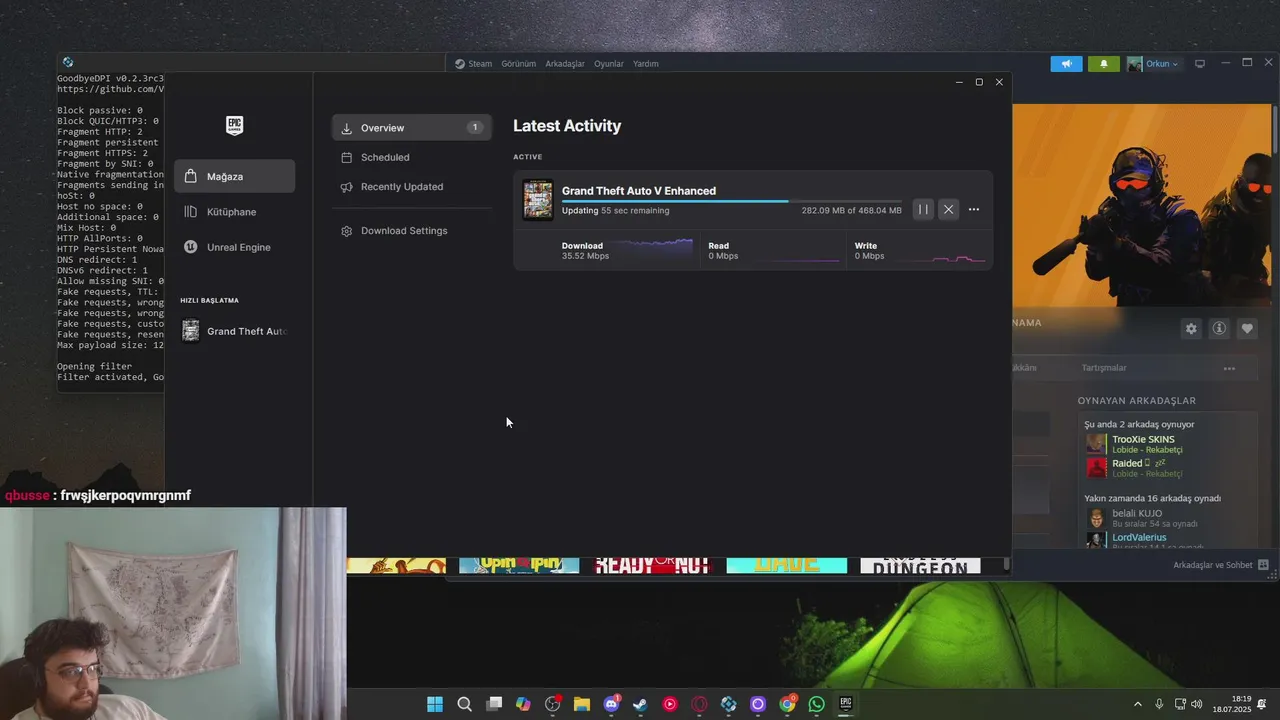Click the Epic Games Launcher taskbar icon
1280x720 pixels.
846,704
